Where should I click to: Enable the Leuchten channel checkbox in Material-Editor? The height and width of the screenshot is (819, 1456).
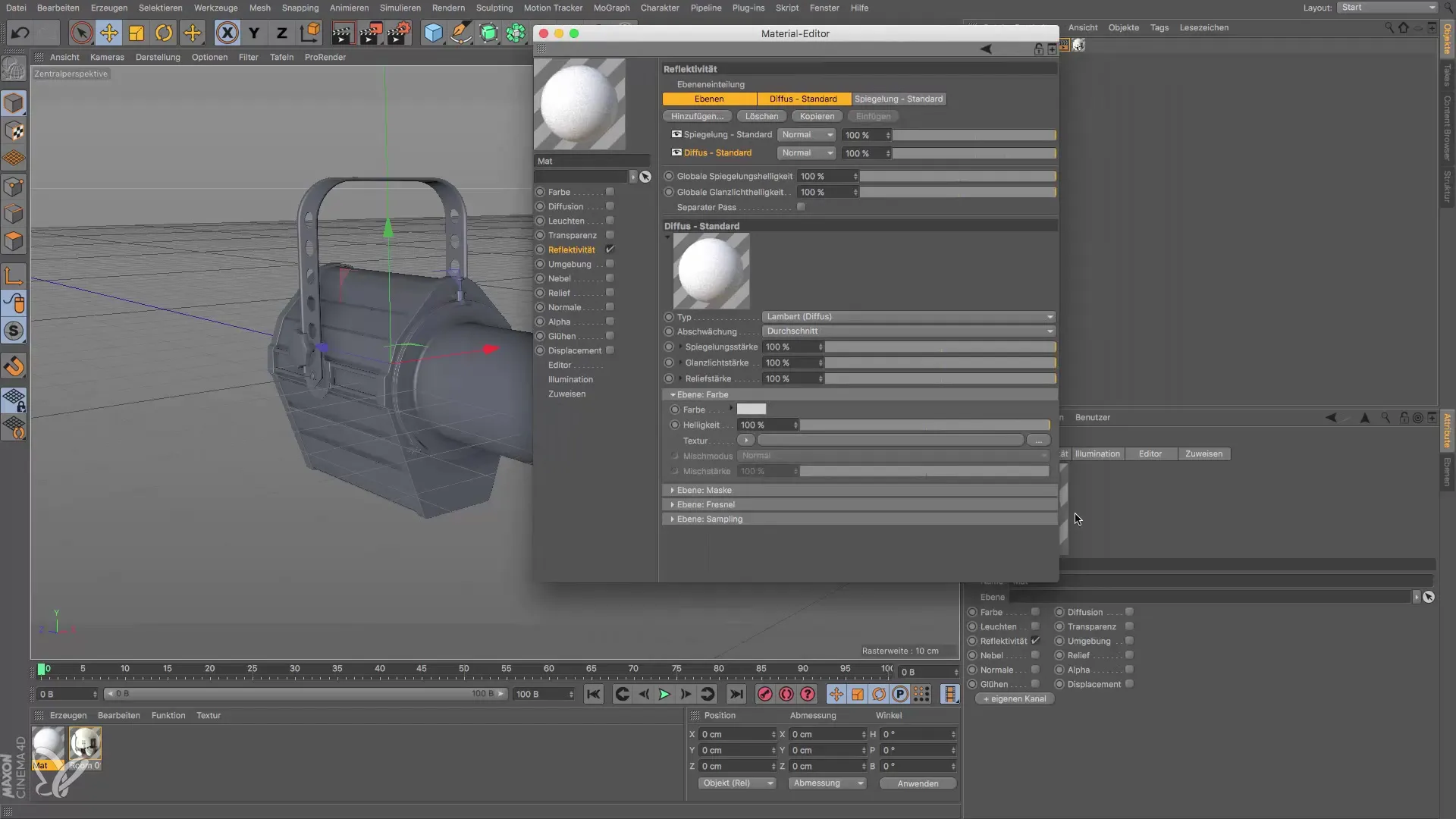coord(610,221)
